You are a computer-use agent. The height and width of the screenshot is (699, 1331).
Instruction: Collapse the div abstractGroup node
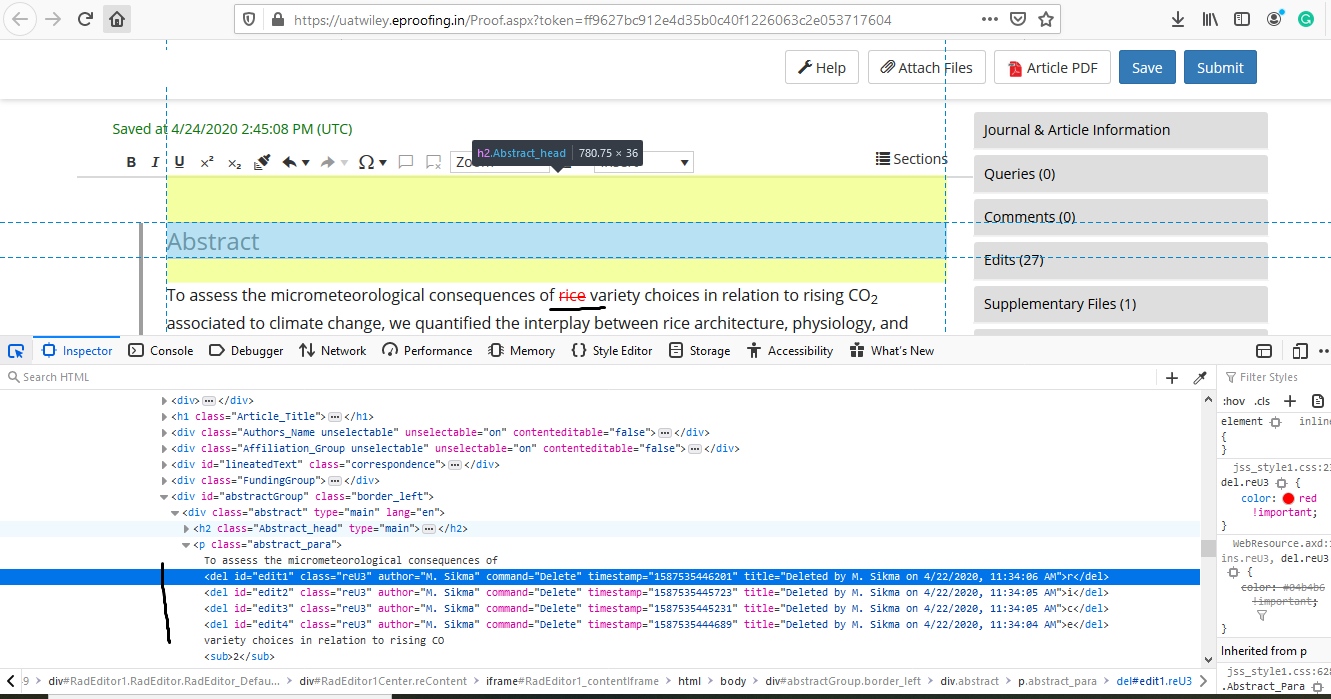pos(165,496)
